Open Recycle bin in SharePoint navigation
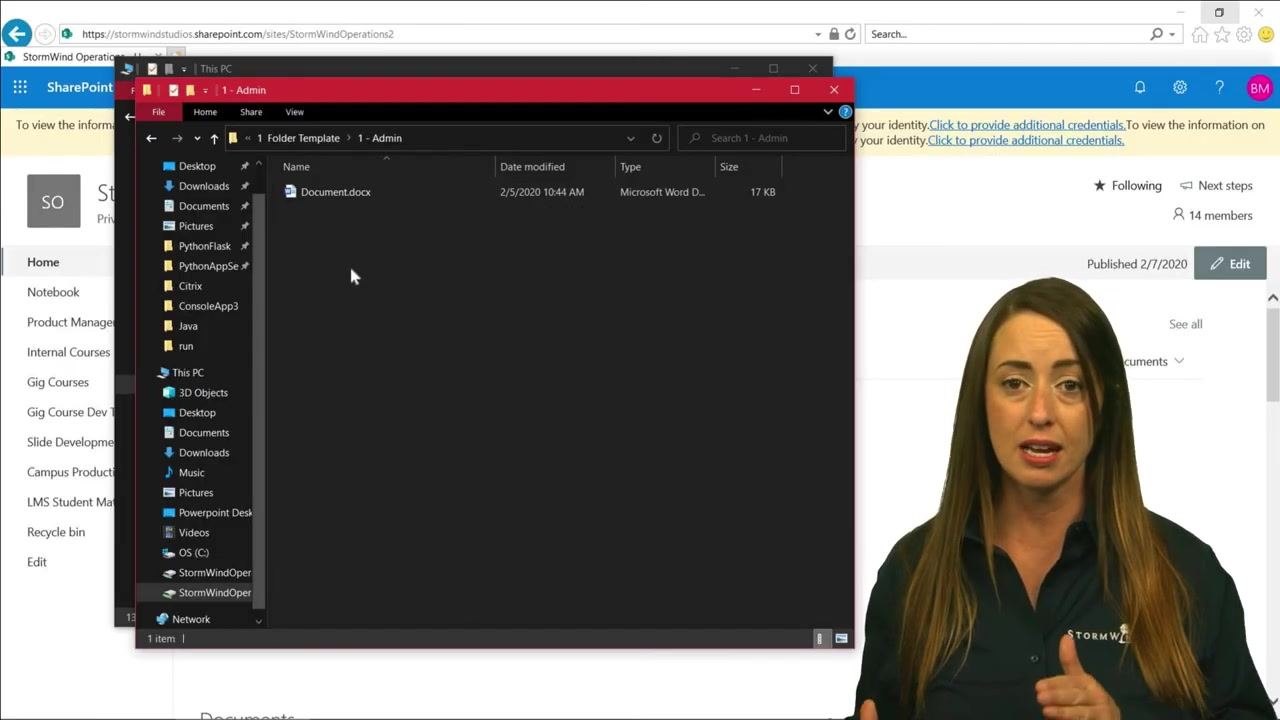This screenshot has width=1280, height=720. click(56, 532)
